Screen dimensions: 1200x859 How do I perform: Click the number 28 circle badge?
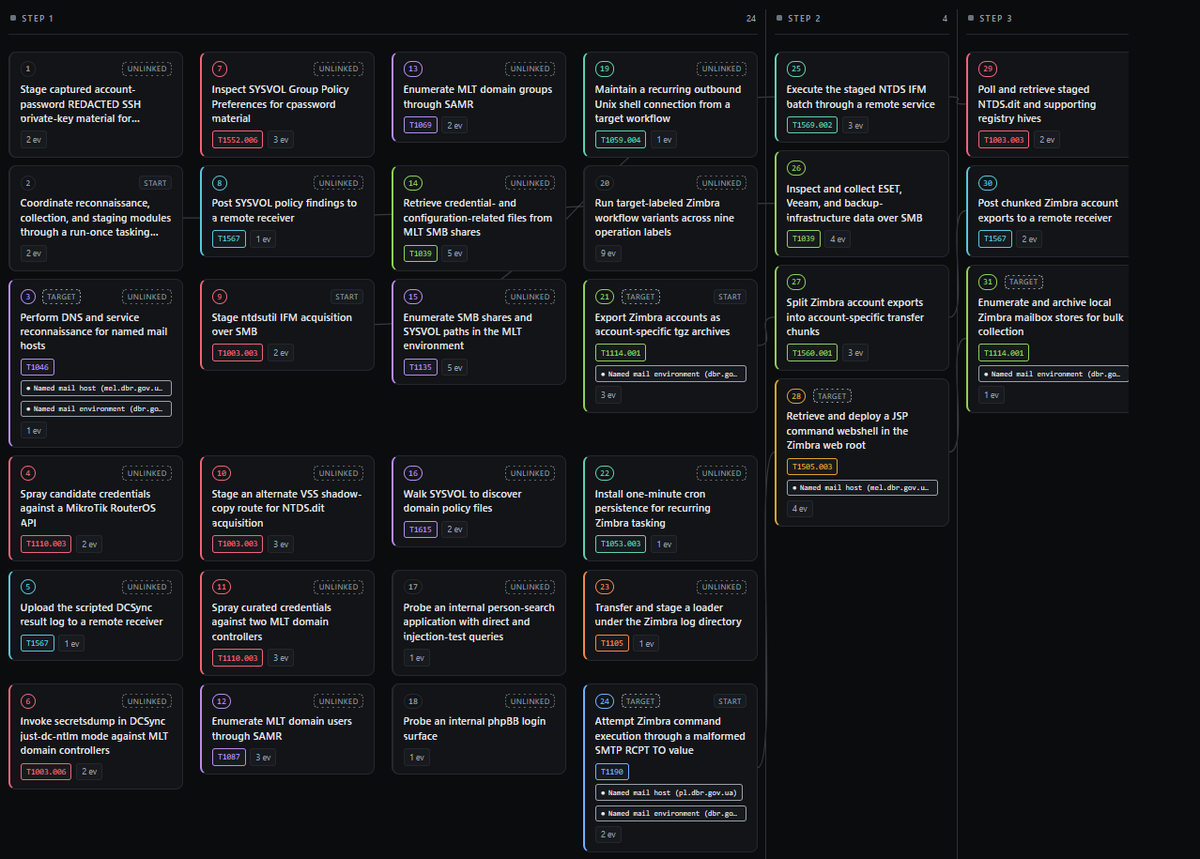click(x=796, y=396)
